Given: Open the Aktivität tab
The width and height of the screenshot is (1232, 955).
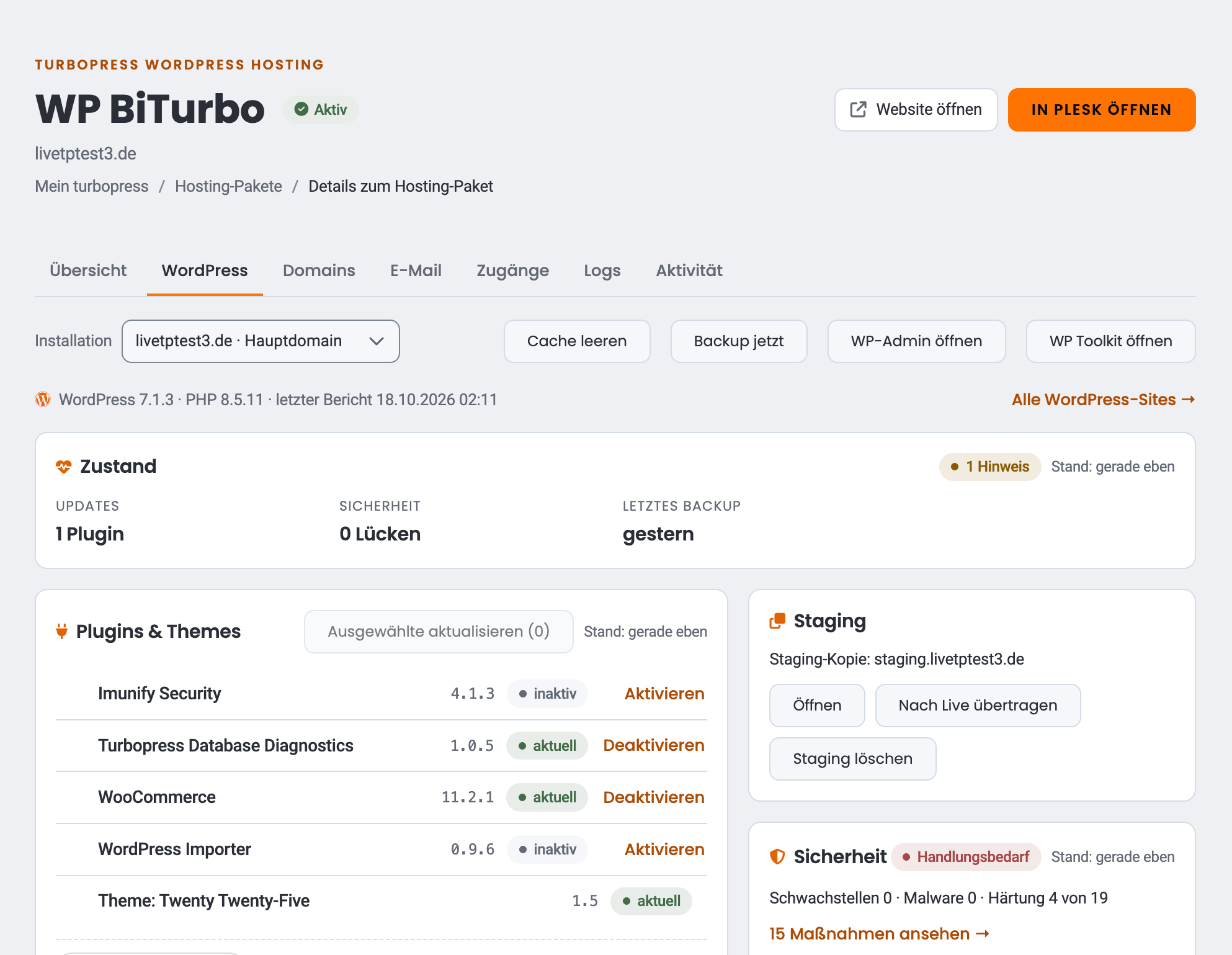Looking at the screenshot, I should (689, 270).
